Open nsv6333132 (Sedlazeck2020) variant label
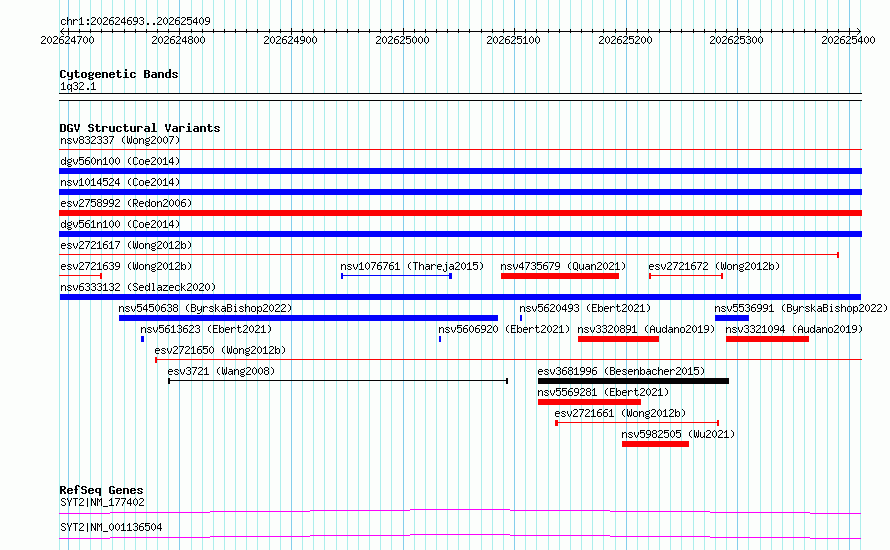This screenshot has width=890, height=550. coord(138,287)
